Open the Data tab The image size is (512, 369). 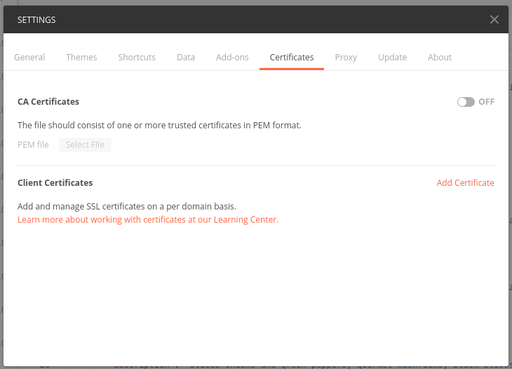[x=186, y=57]
